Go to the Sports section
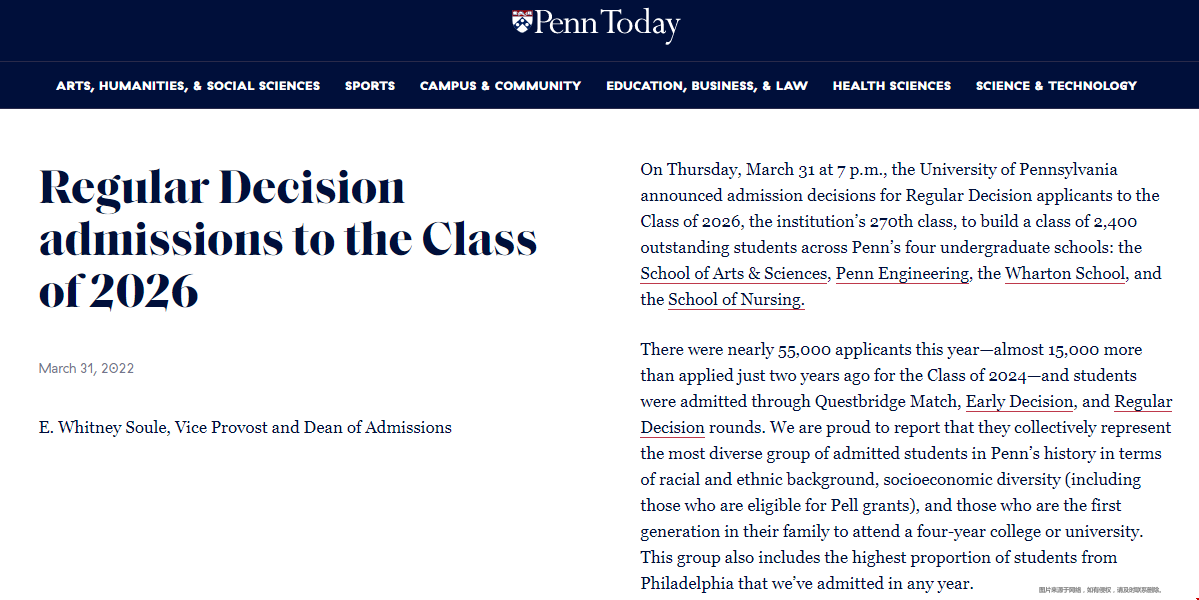Image resolution: width=1199 pixels, height=600 pixels. click(370, 86)
